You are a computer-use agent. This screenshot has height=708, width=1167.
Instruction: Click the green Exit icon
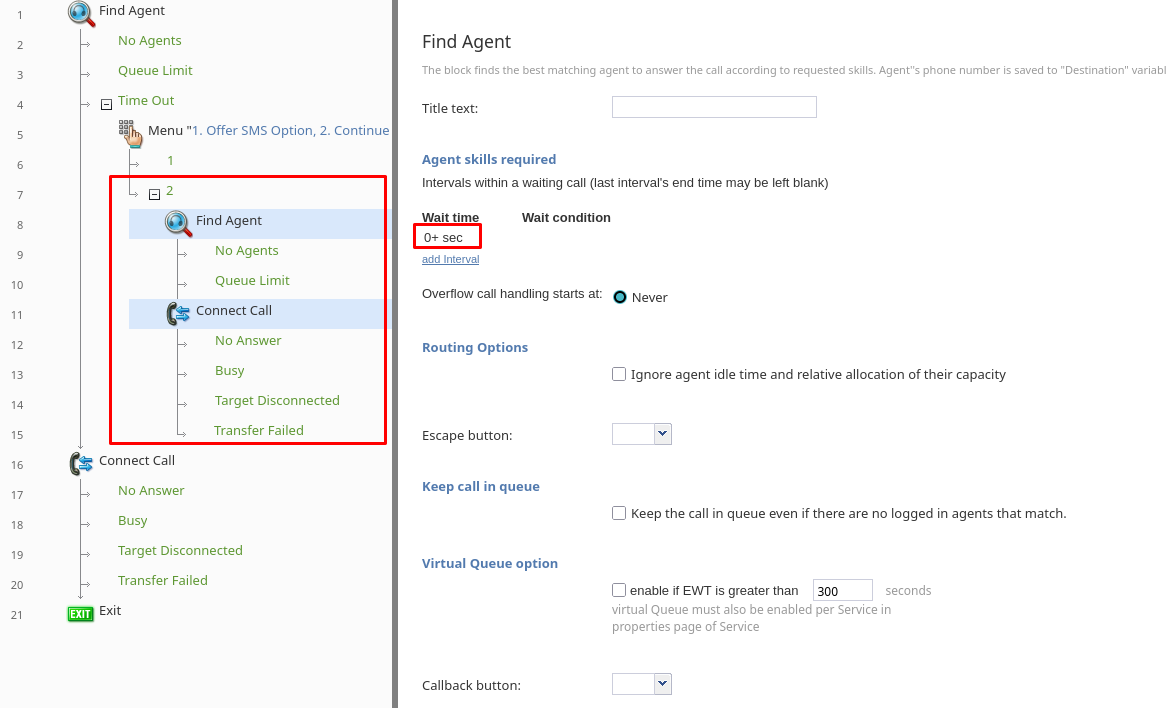coord(80,613)
